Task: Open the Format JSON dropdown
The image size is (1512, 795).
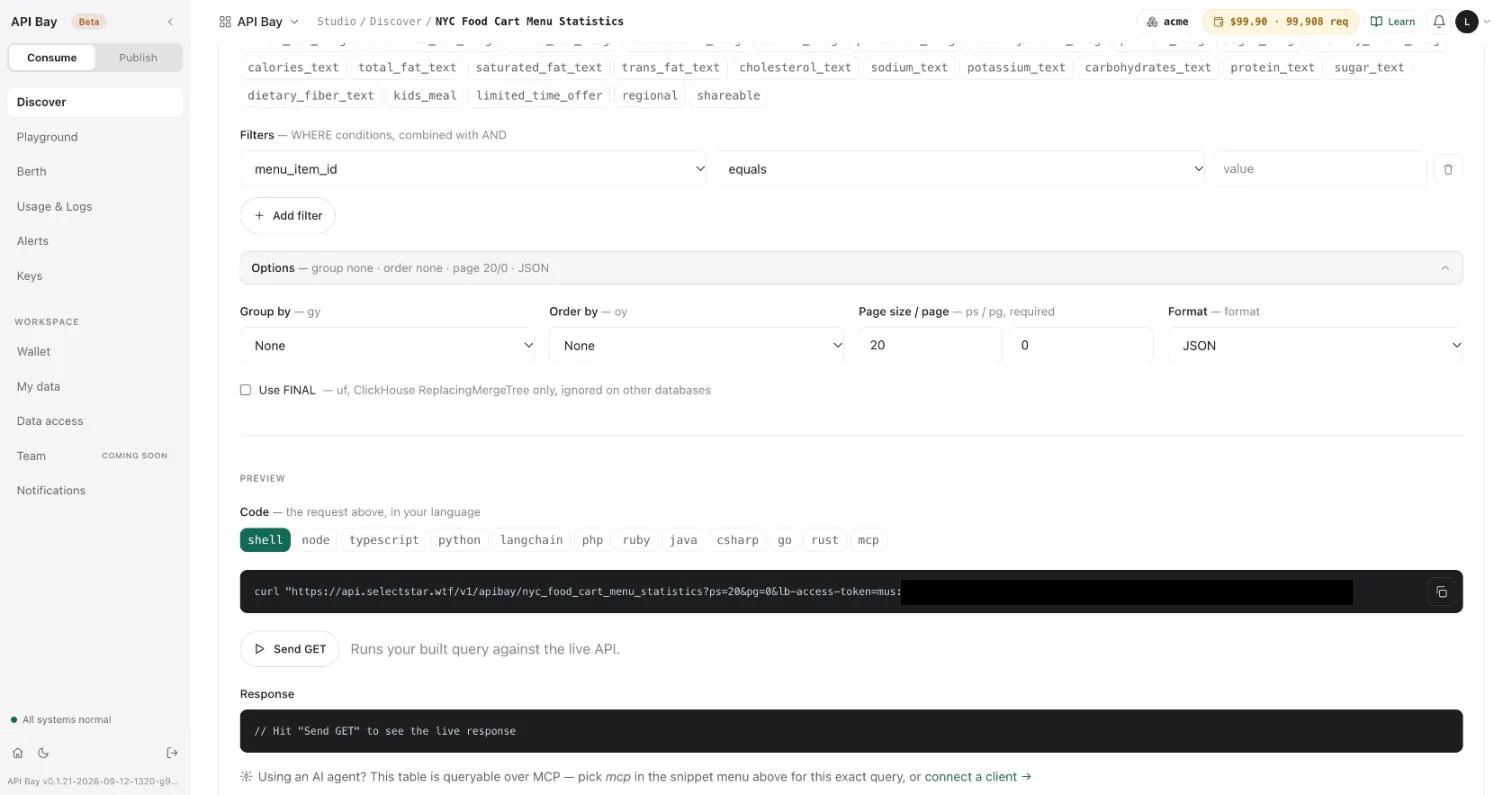Action: point(1315,346)
